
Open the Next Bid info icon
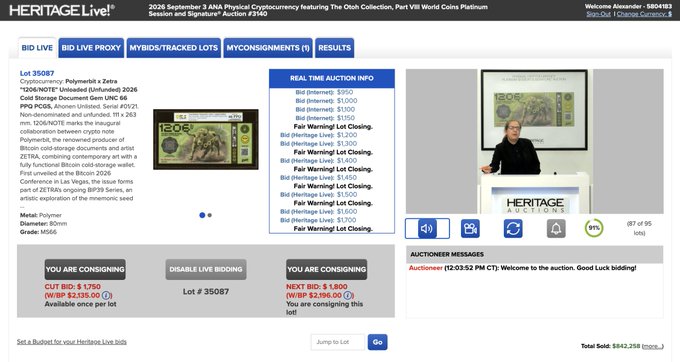coord(347,295)
